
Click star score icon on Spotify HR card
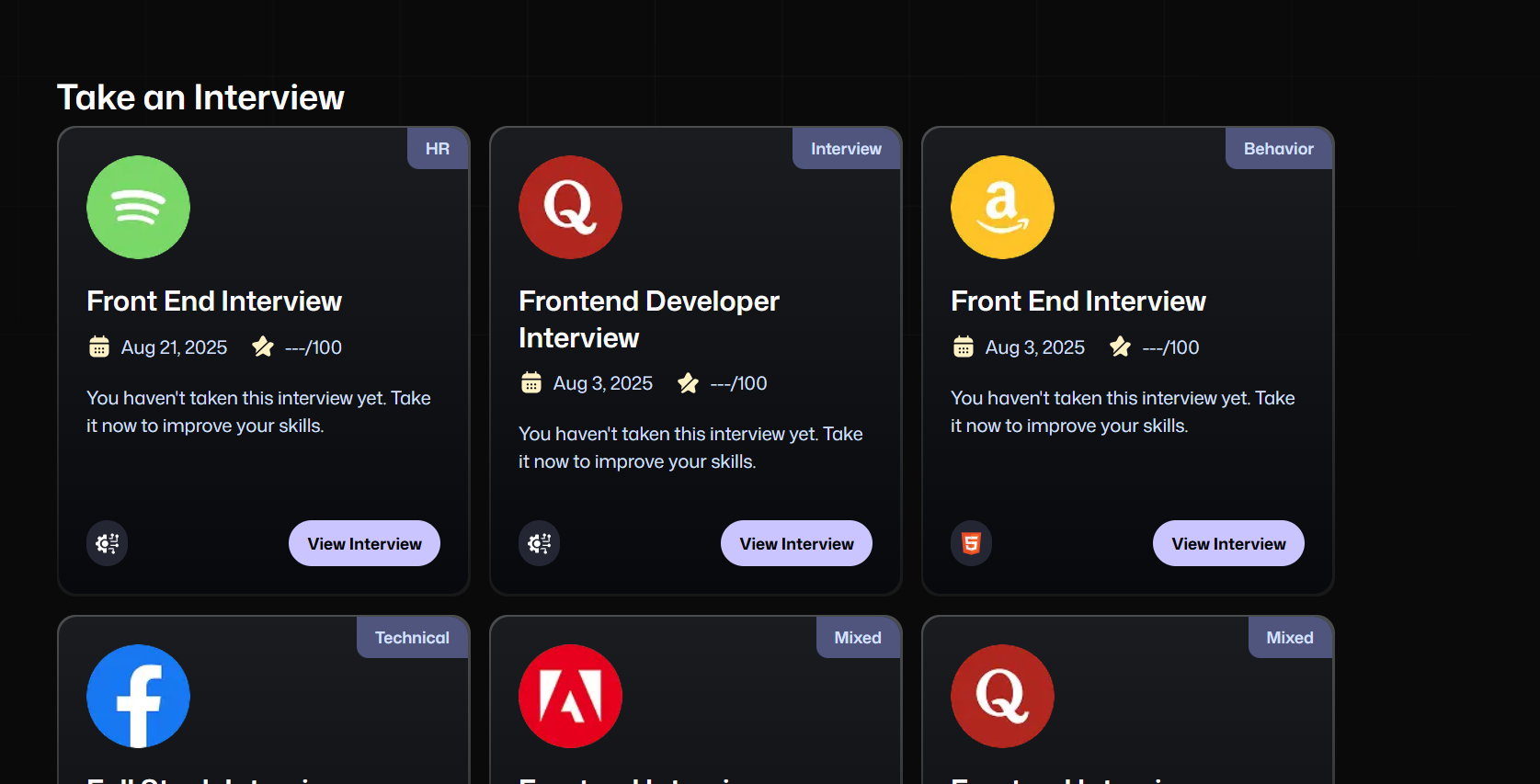click(x=263, y=347)
